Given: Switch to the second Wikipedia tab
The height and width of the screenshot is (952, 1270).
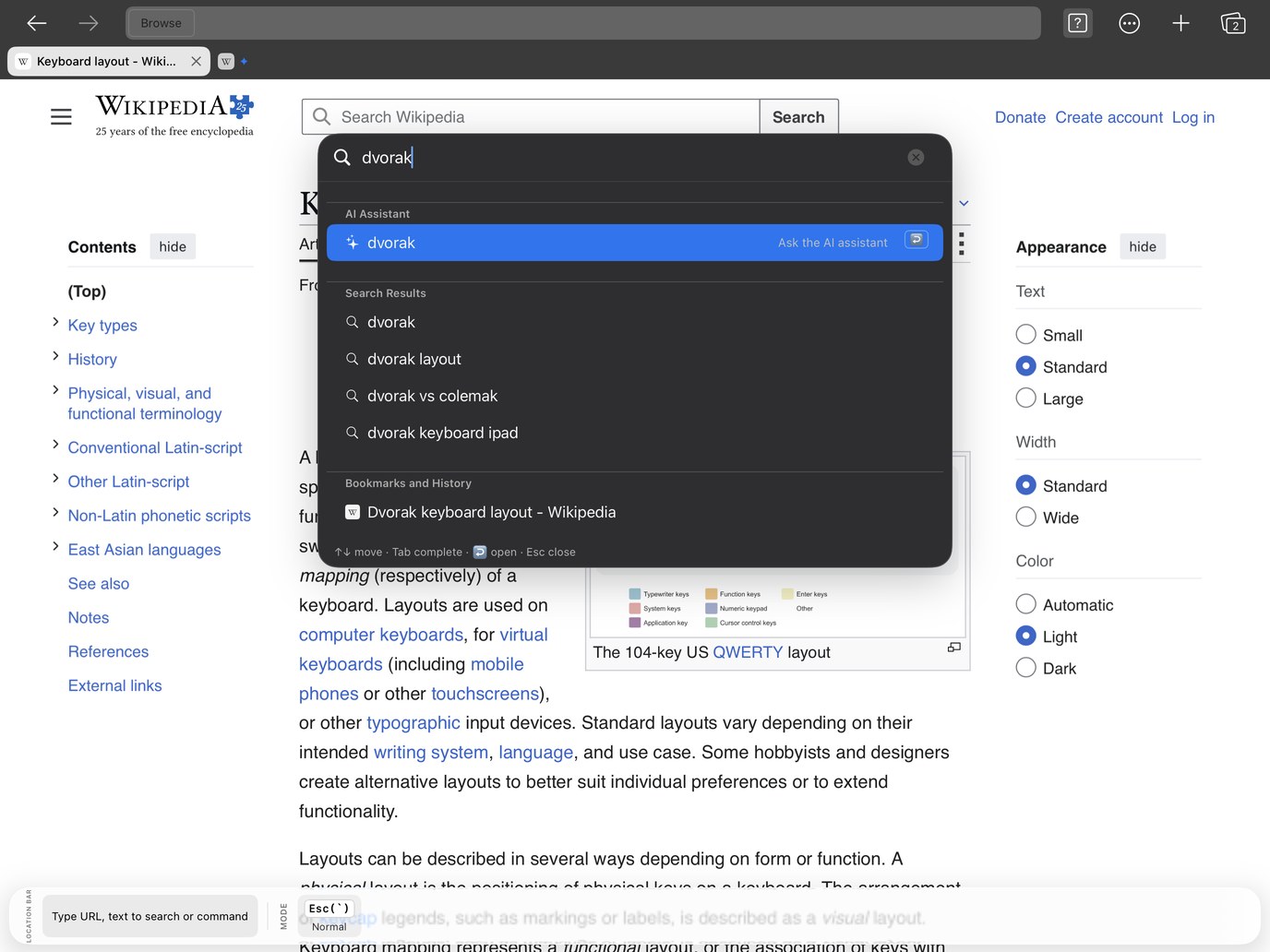Looking at the screenshot, I should pos(226,62).
